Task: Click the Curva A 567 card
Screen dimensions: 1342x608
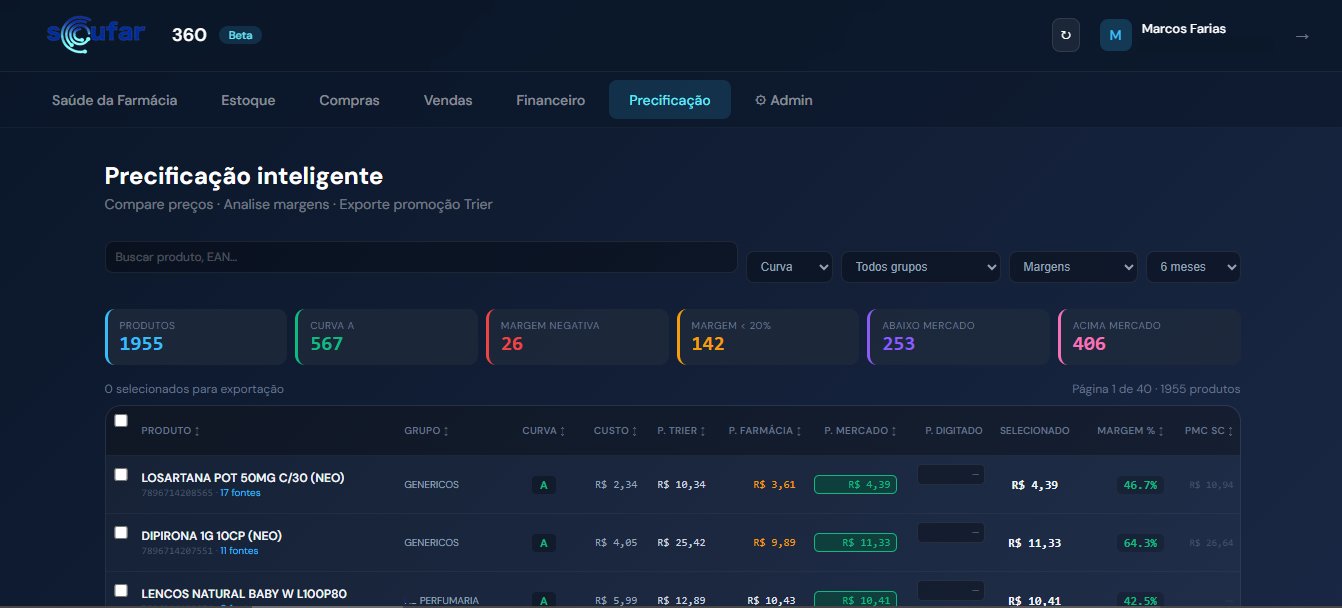Action: [386, 337]
